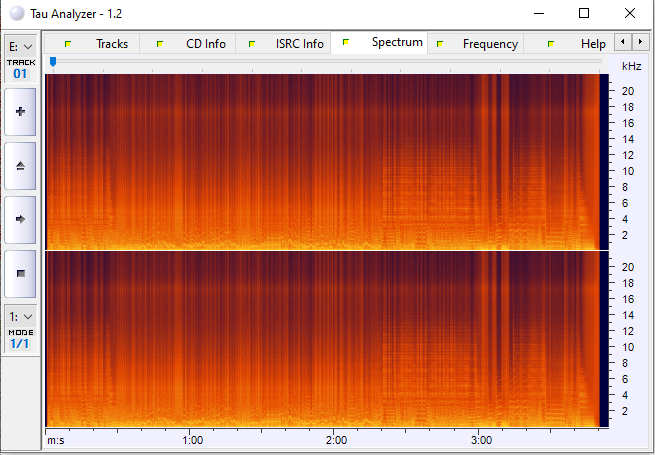Viewport: 655px width, 455px height.
Task: Minimize the Tau Analyzer window
Action: [x=539, y=13]
